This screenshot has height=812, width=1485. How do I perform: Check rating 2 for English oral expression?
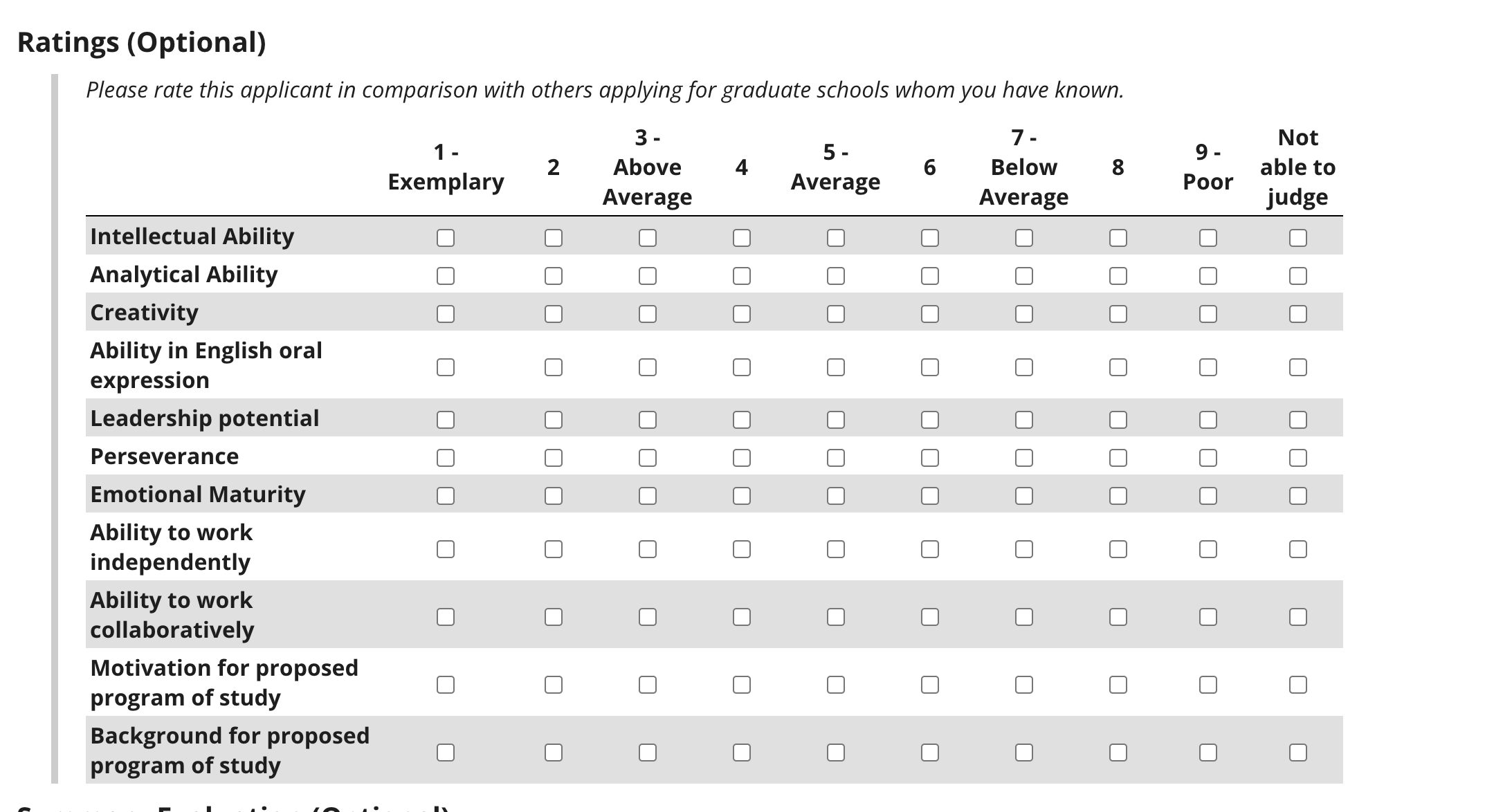pyautogui.click(x=554, y=367)
